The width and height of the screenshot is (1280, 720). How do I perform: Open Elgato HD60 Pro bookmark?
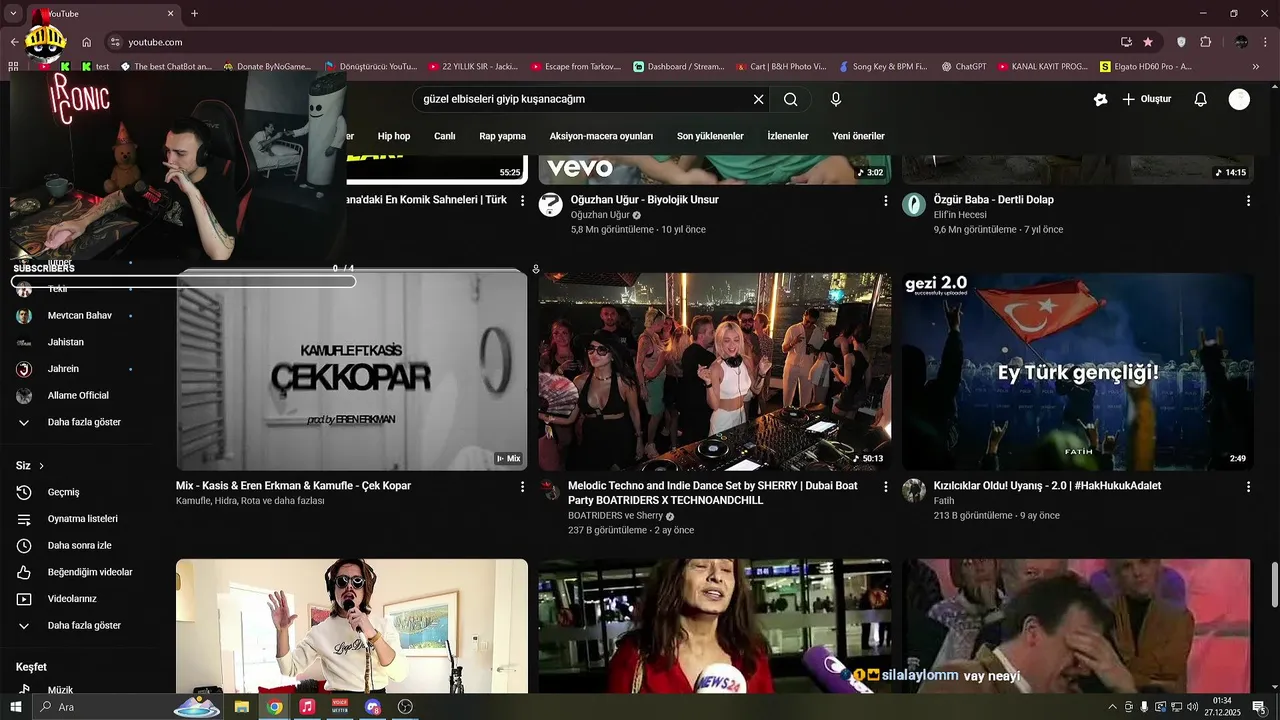1146,67
